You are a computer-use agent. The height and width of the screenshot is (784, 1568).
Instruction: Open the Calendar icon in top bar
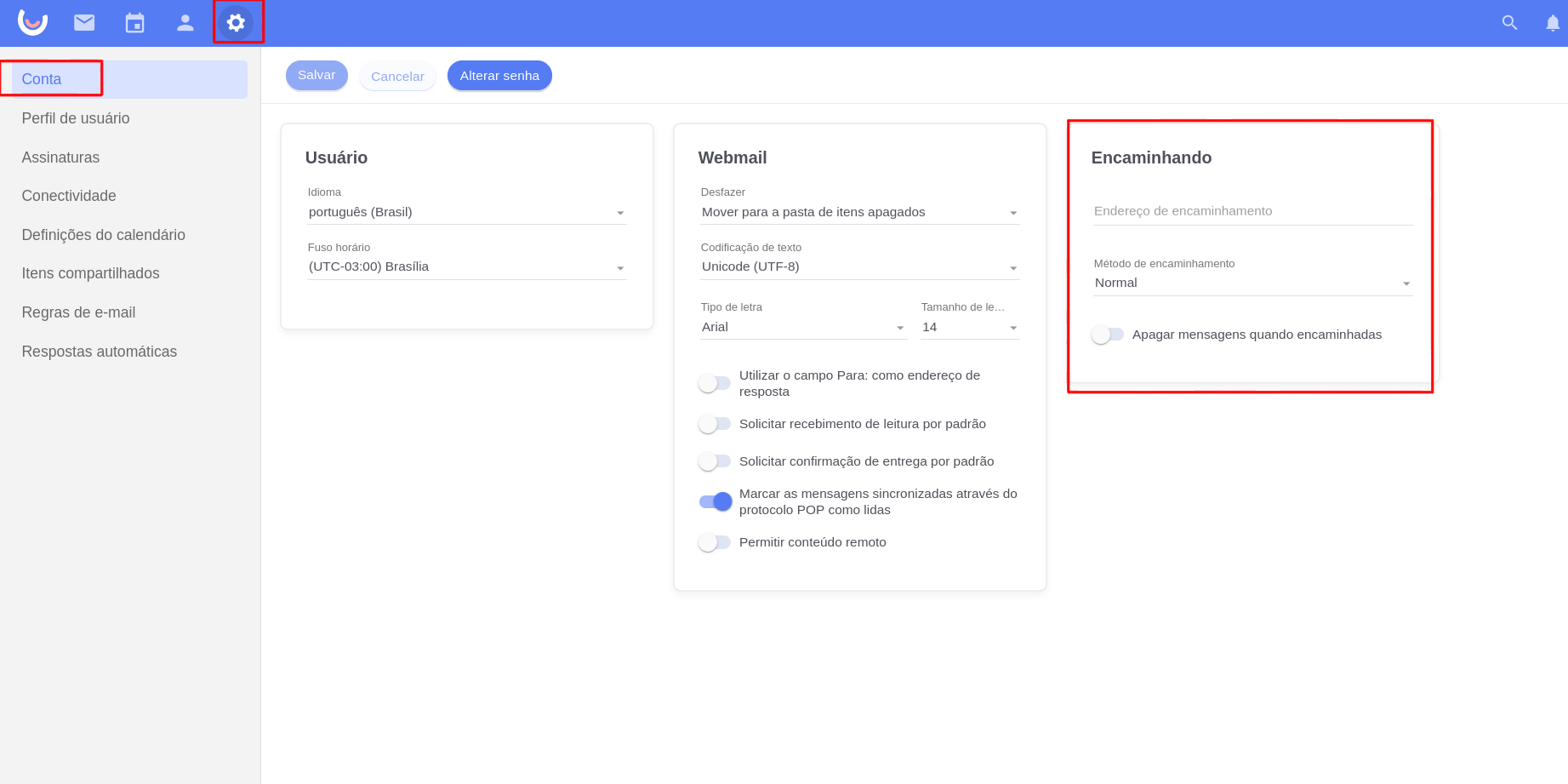(134, 23)
